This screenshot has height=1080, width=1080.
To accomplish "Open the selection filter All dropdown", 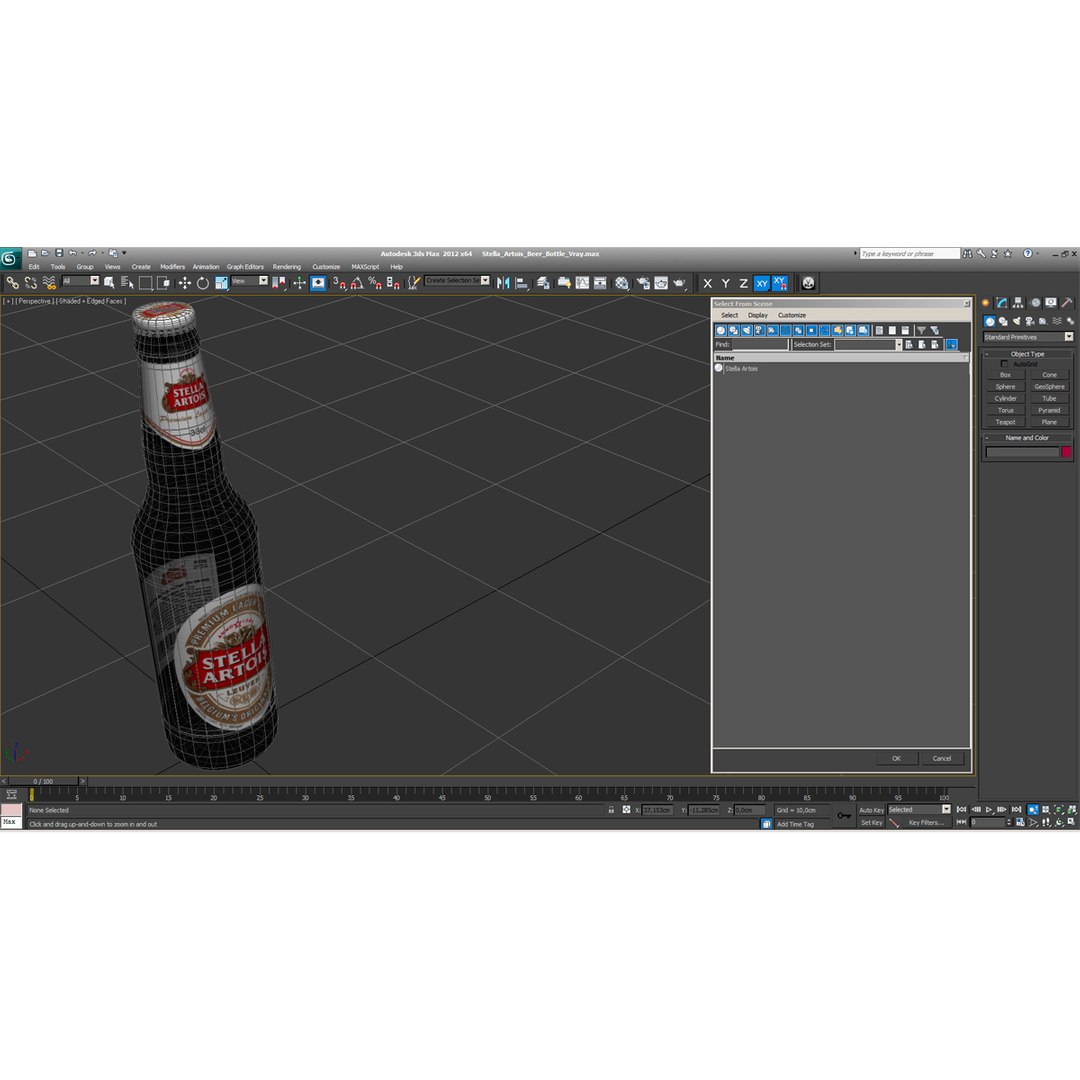I will click(81, 281).
